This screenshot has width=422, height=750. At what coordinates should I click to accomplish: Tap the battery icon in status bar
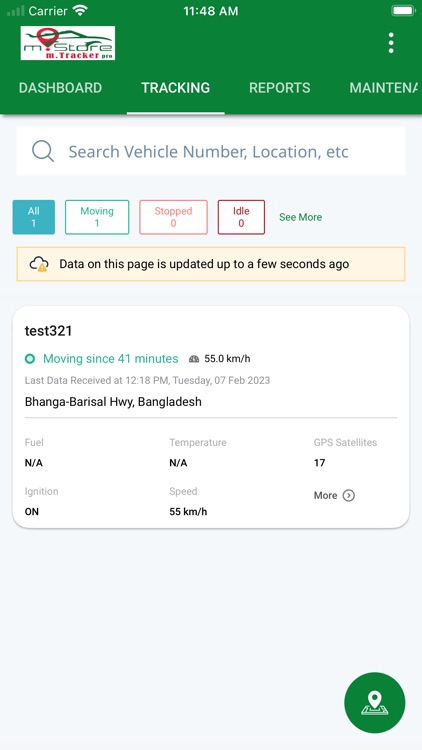coord(403,11)
